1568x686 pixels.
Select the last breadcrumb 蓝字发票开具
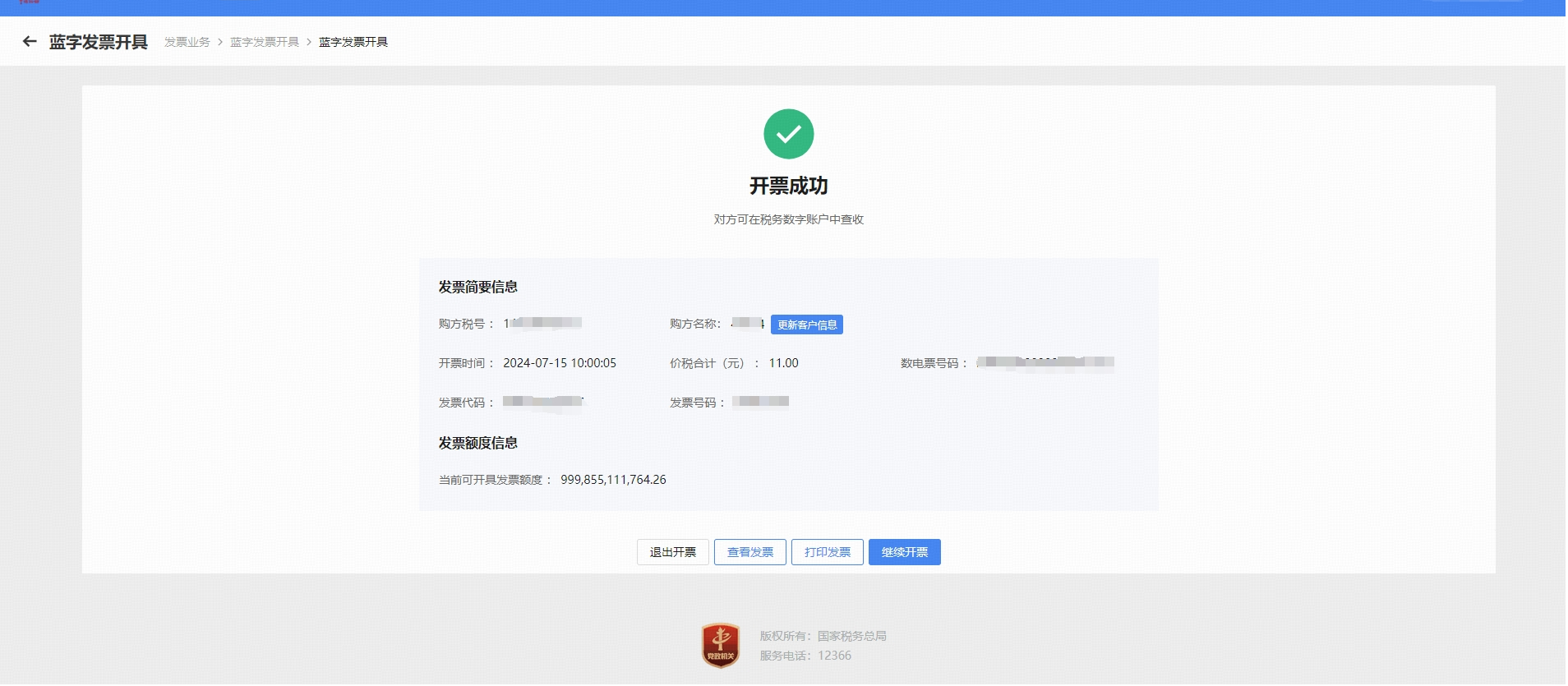(x=353, y=42)
